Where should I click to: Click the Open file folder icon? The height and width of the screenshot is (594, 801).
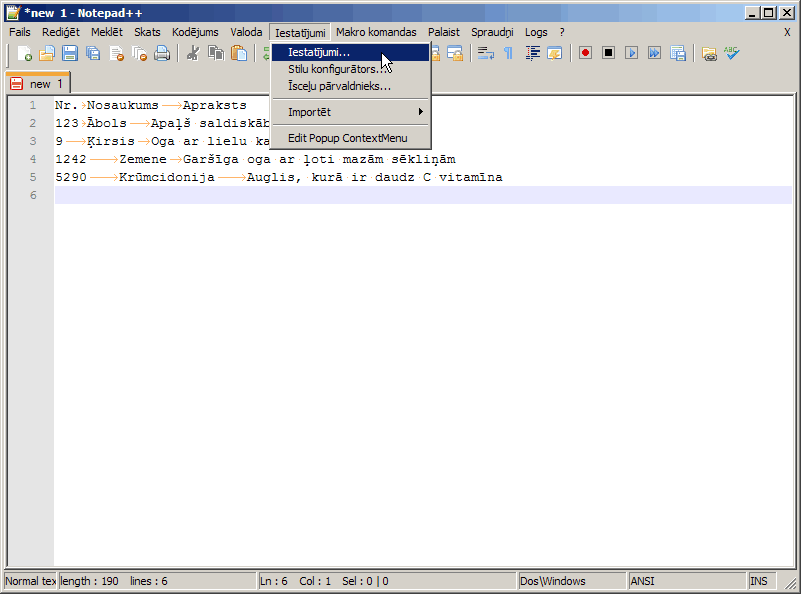[46, 53]
